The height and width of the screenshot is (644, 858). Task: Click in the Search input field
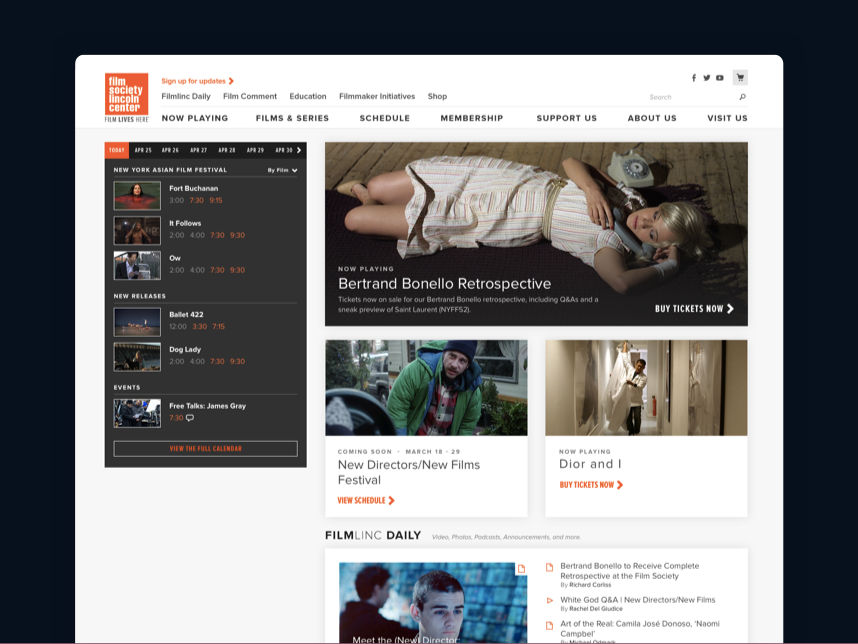pyautogui.click(x=692, y=97)
